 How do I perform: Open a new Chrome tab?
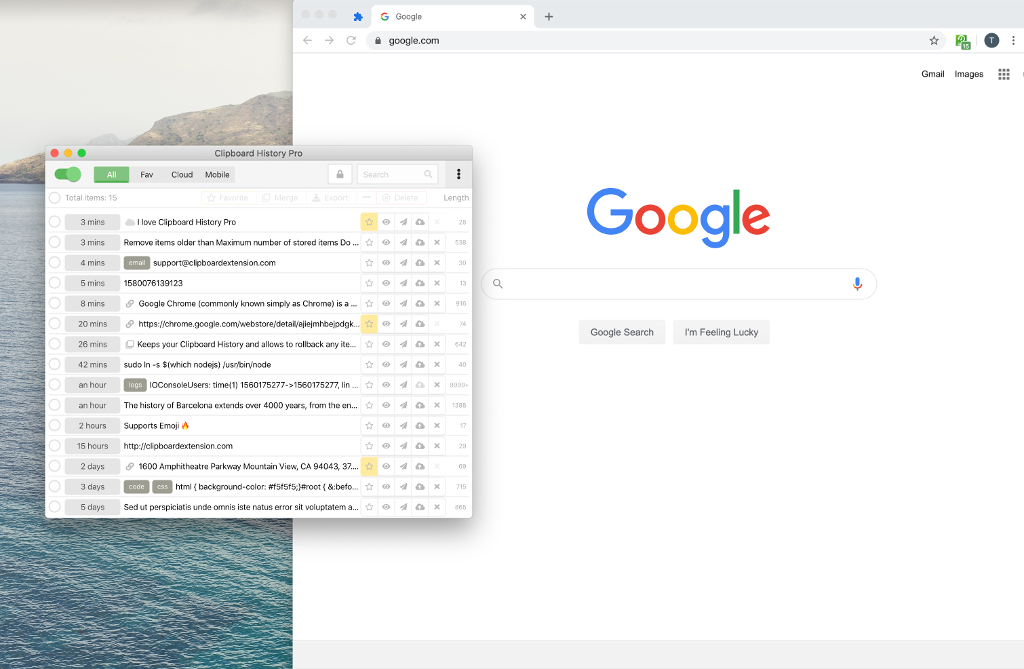(x=549, y=16)
